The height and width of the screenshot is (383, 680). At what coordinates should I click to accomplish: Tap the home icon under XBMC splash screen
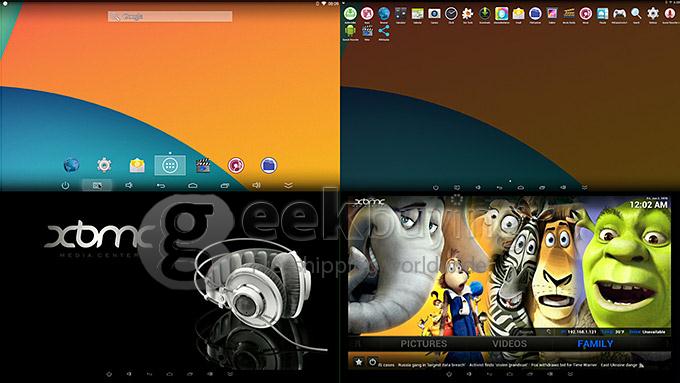(170, 374)
